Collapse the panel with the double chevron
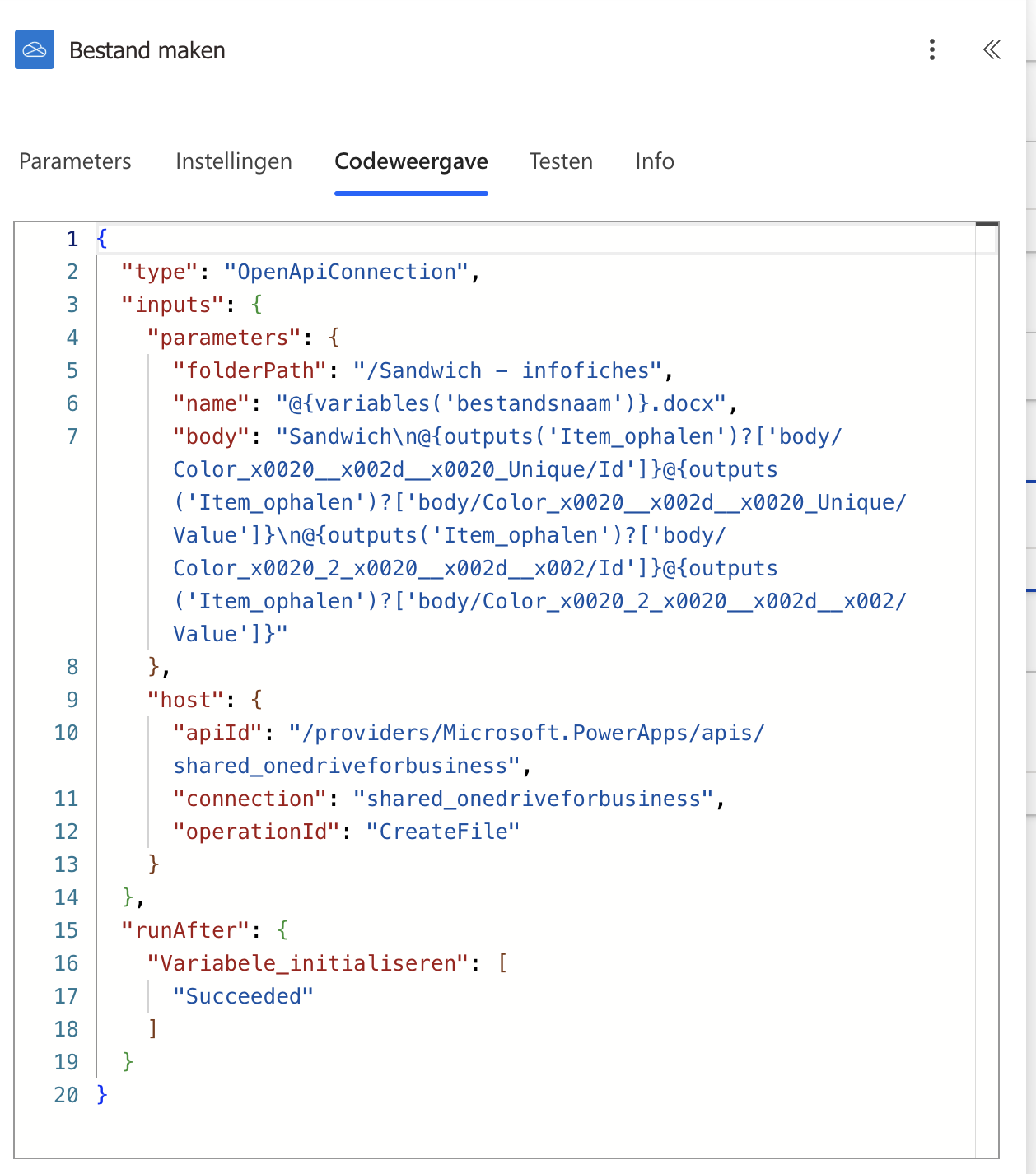The width and height of the screenshot is (1036, 1174). point(992,49)
